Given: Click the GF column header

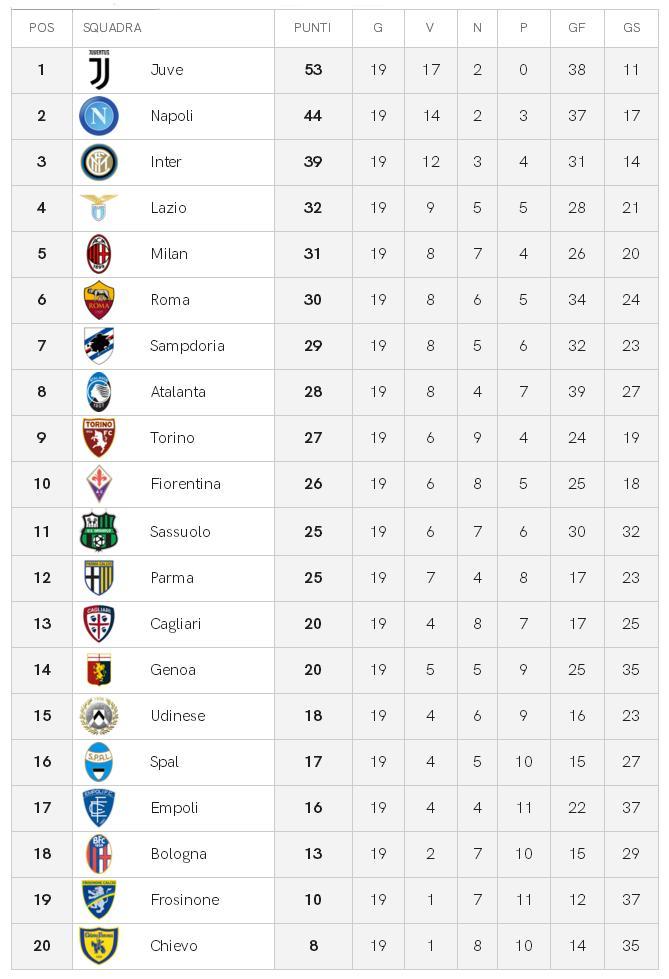Looking at the screenshot, I should (577, 28).
